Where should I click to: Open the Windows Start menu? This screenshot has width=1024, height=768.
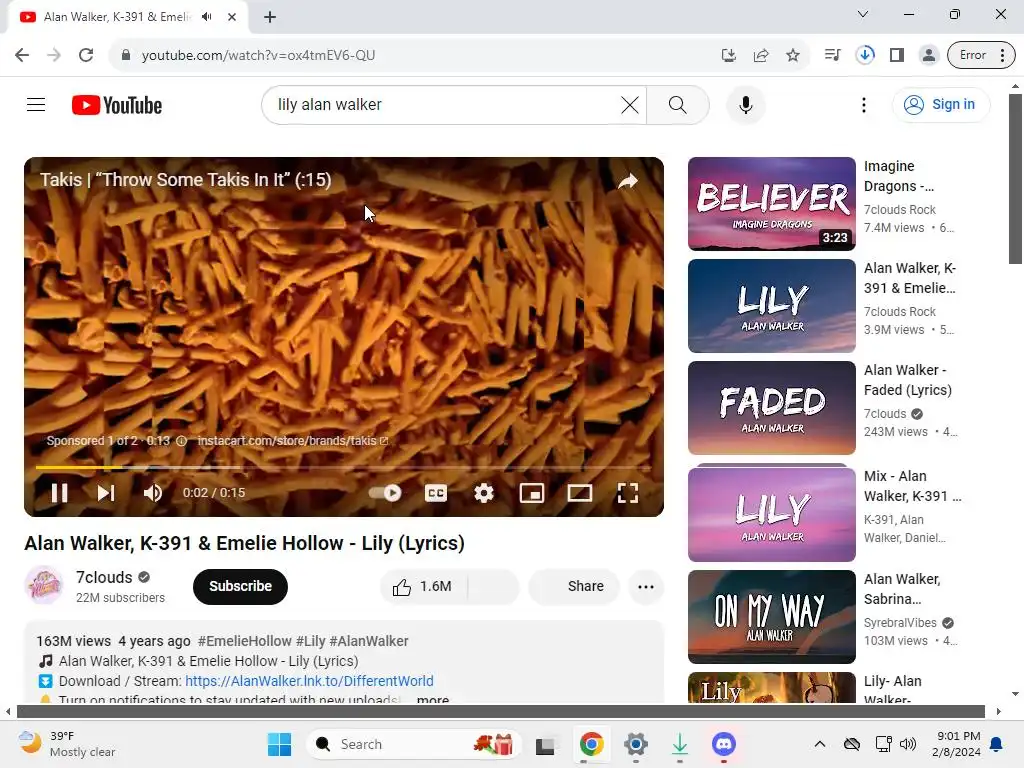280,744
